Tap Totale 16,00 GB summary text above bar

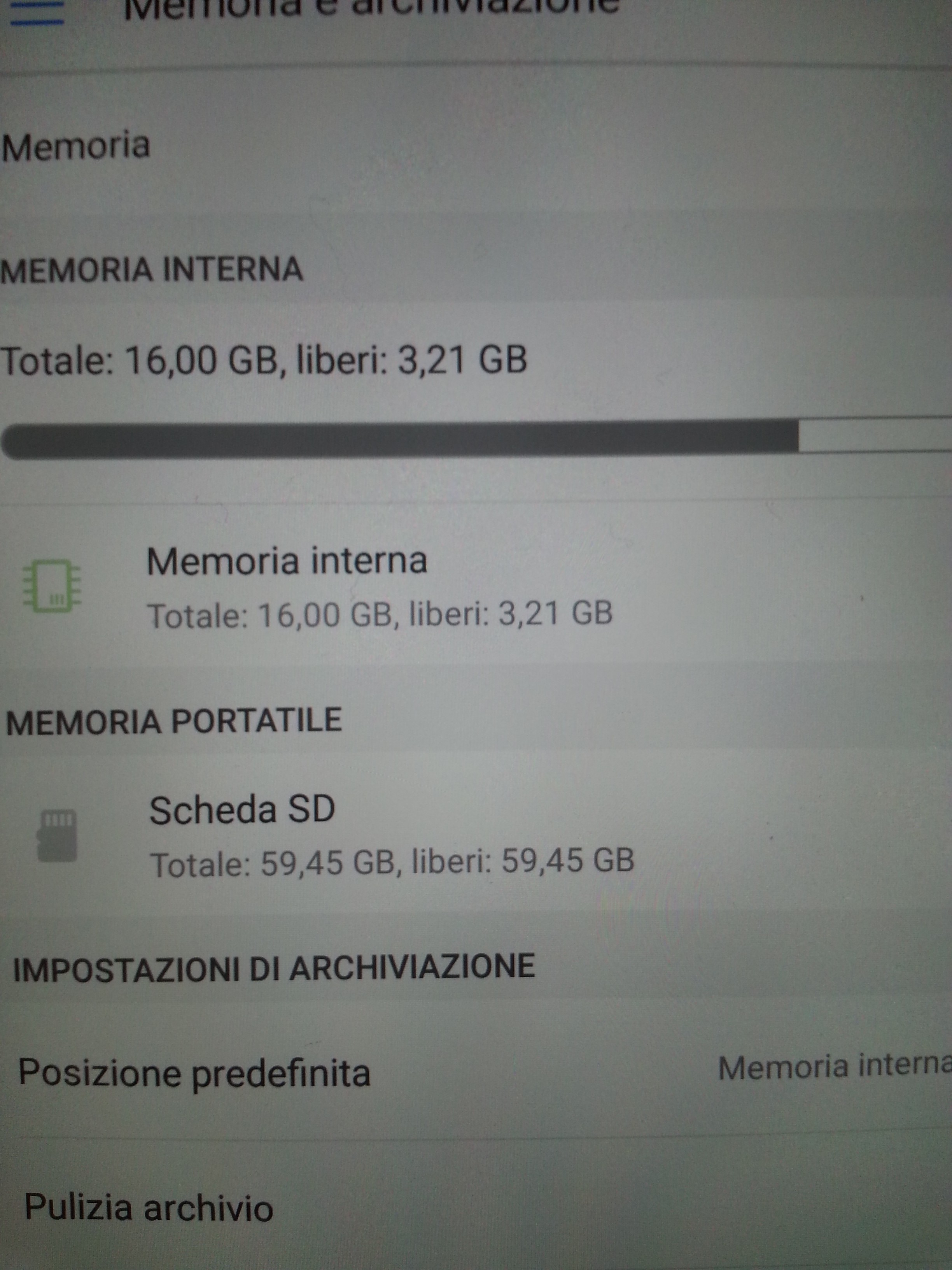264,360
